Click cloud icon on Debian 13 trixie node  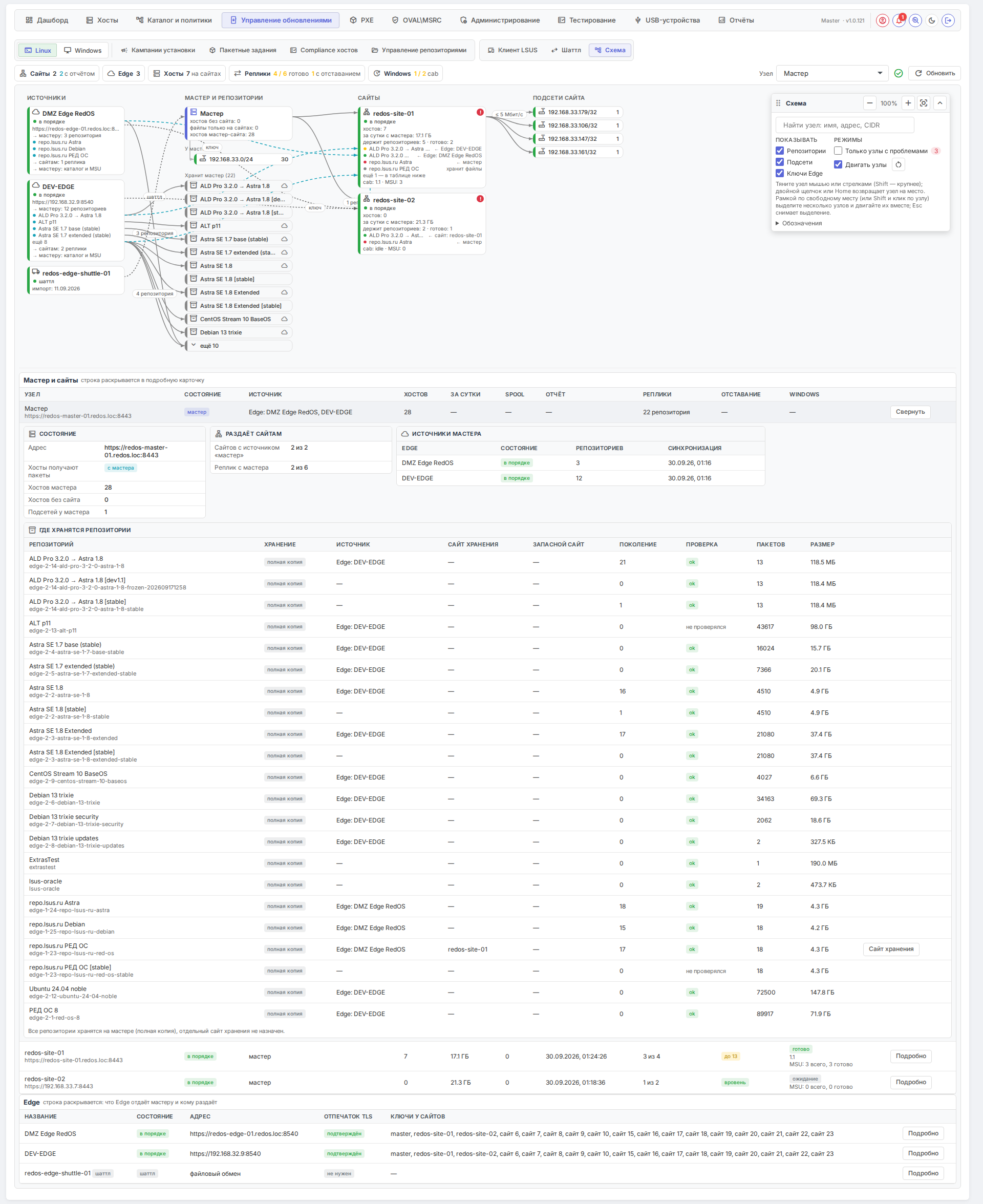284,332
